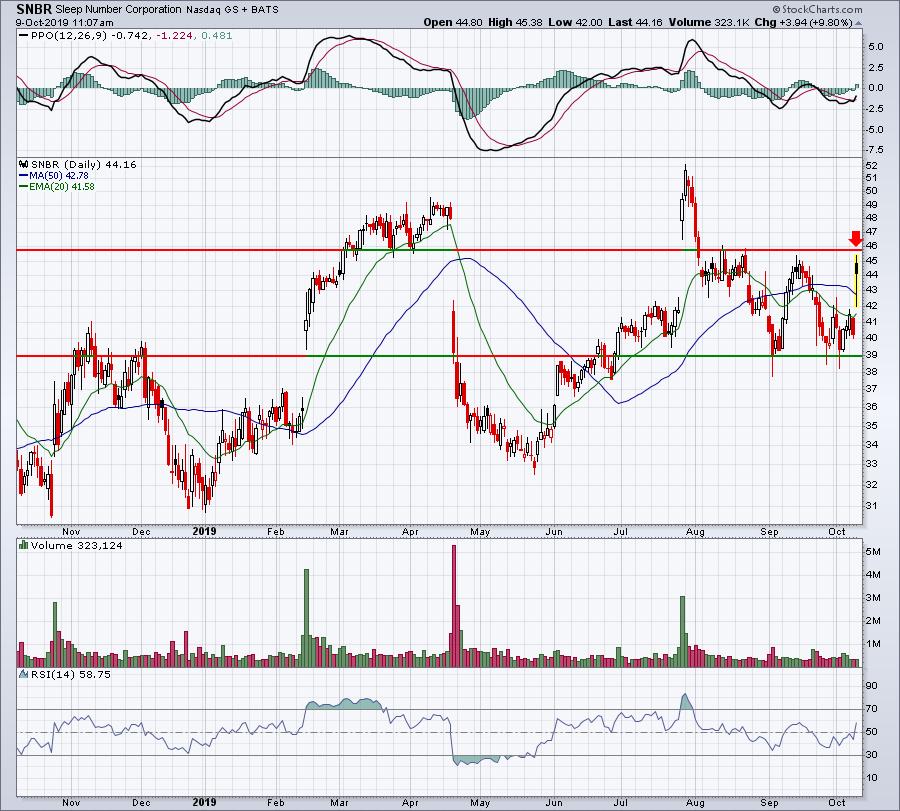Click the Aug date label beneath the price panel
This screenshot has height=811, width=900.
pyautogui.click(x=695, y=531)
